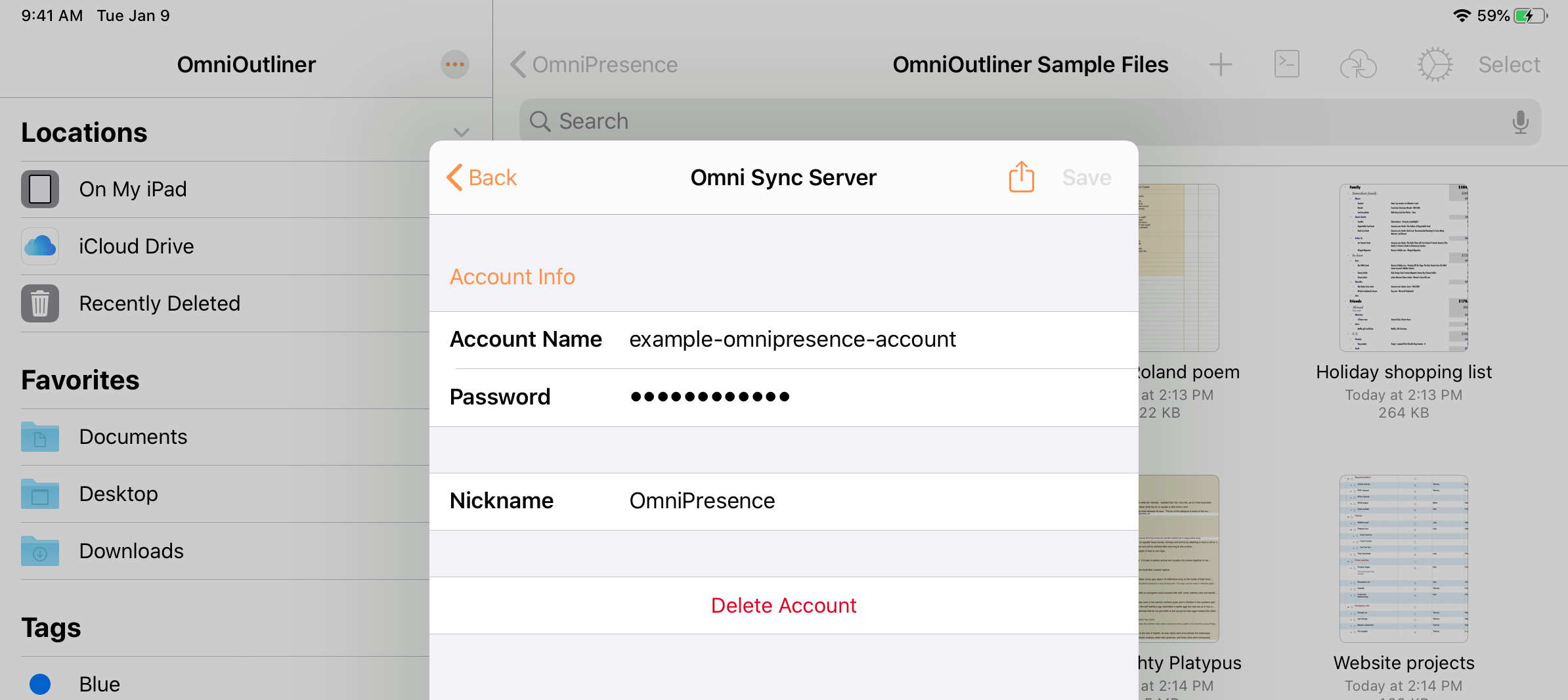Open the automation console icon

[x=1287, y=64]
